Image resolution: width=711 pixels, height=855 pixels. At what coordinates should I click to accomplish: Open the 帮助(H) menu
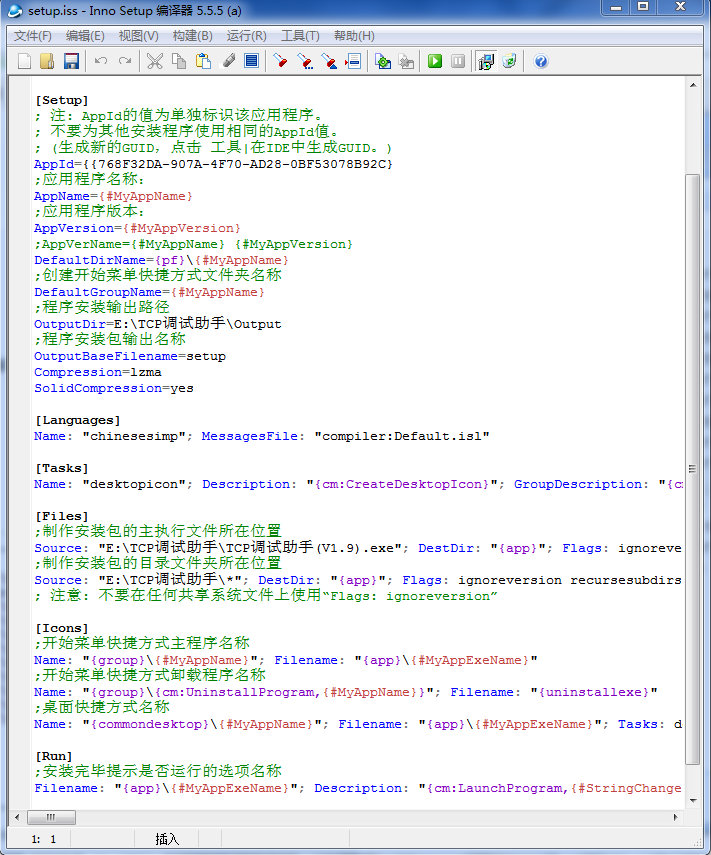click(354, 36)
